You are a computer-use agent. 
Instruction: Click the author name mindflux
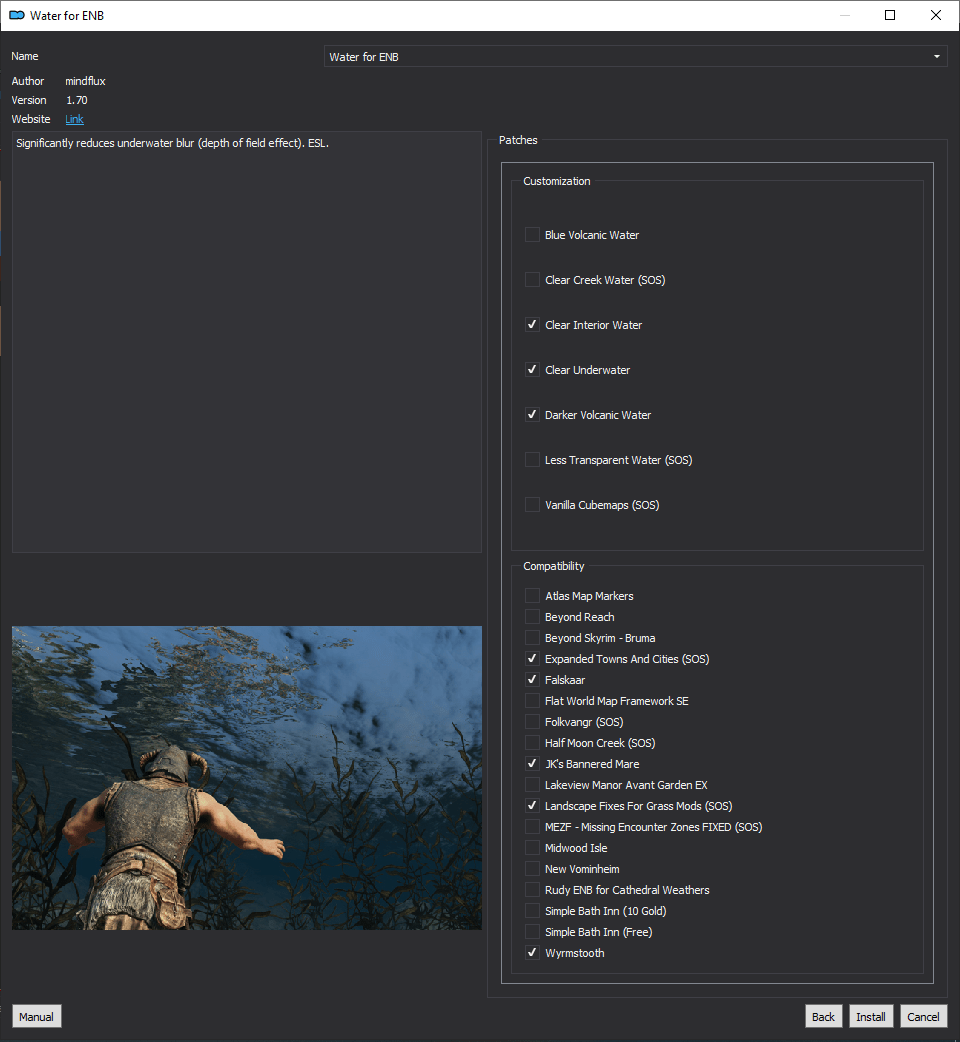tap(85, 81)
